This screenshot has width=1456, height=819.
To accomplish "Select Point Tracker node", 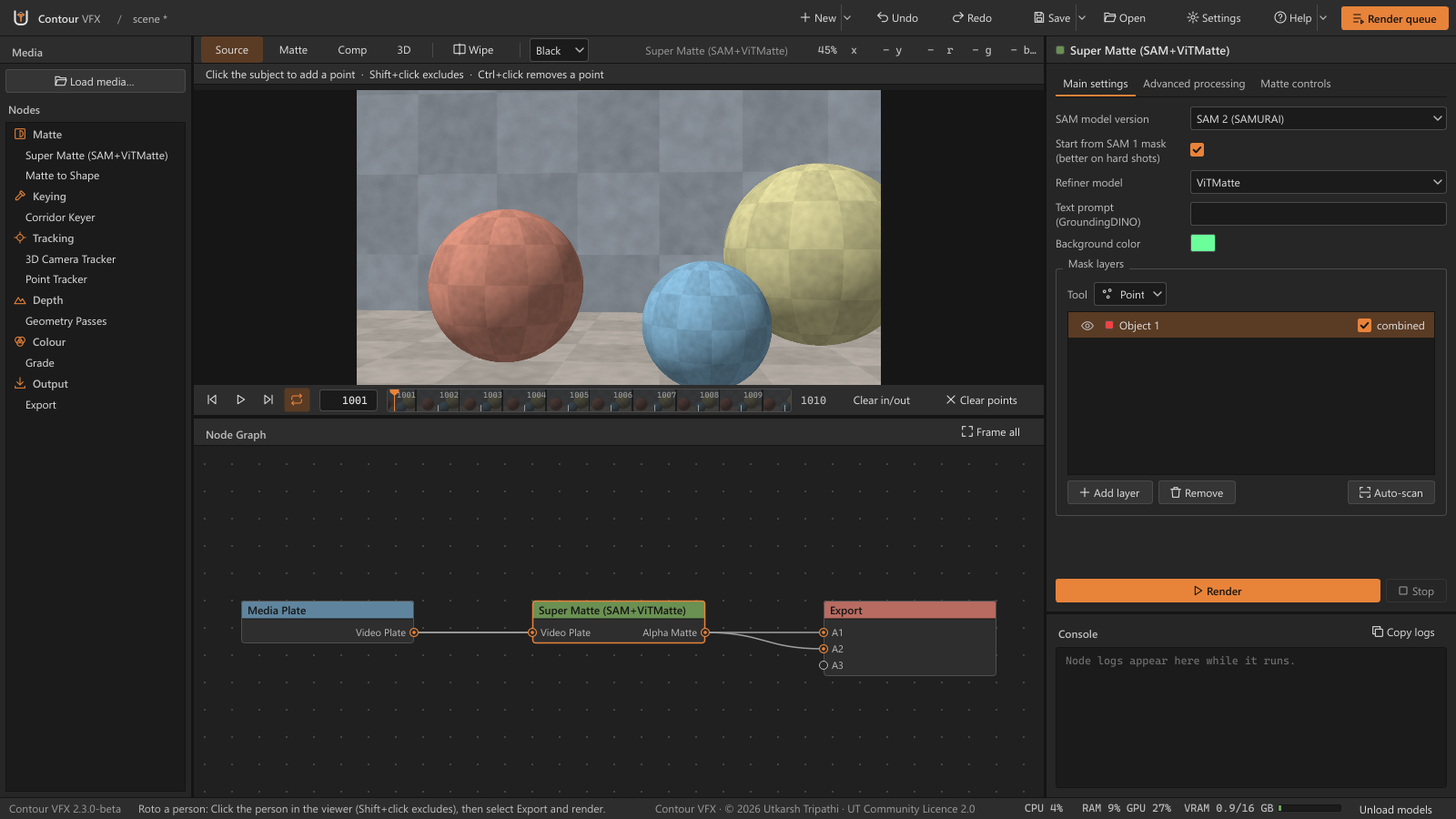I will pyautogui.click(x=56, y=279).
